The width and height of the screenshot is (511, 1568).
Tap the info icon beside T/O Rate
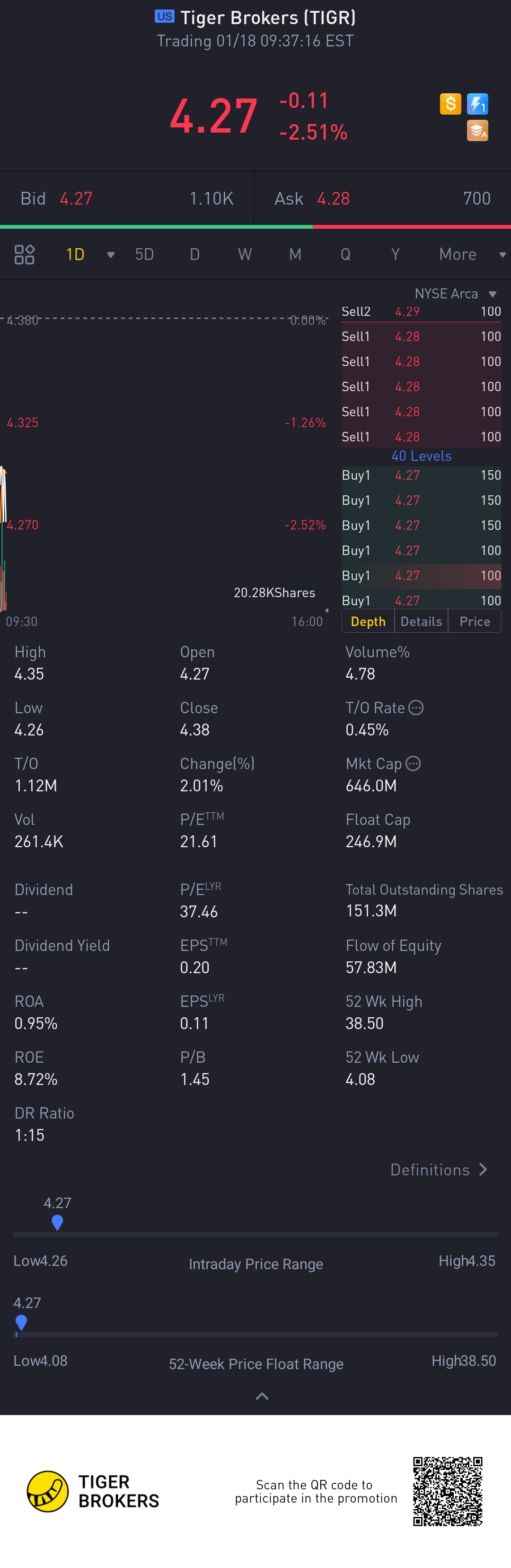point(416,708)
